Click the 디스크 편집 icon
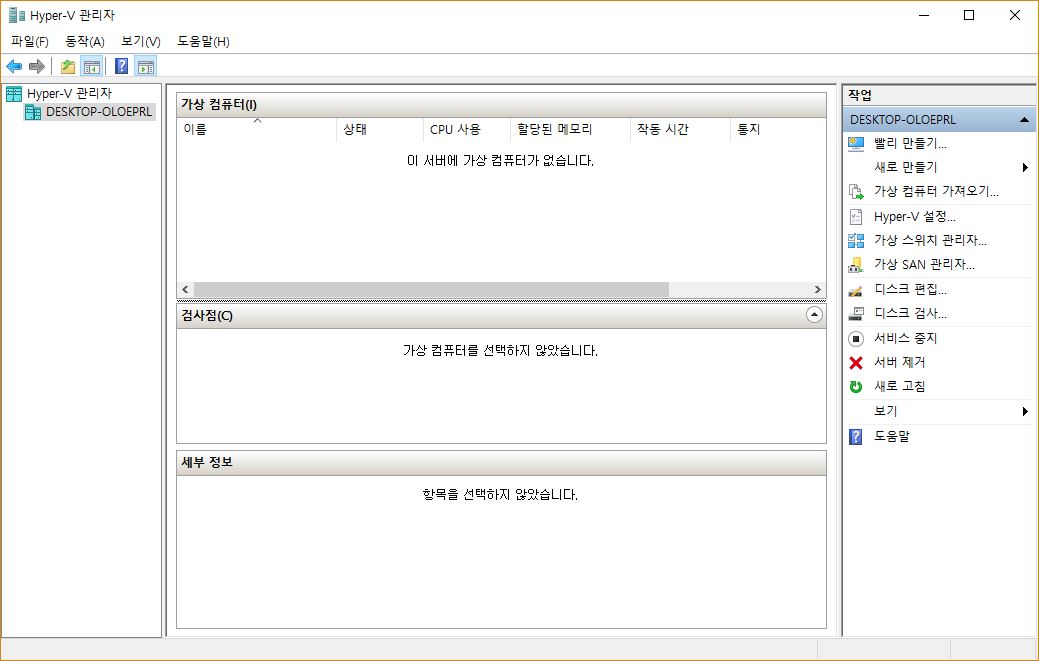Image resolution: width=1039 pixels, height=661 pixels. [856, 289]
